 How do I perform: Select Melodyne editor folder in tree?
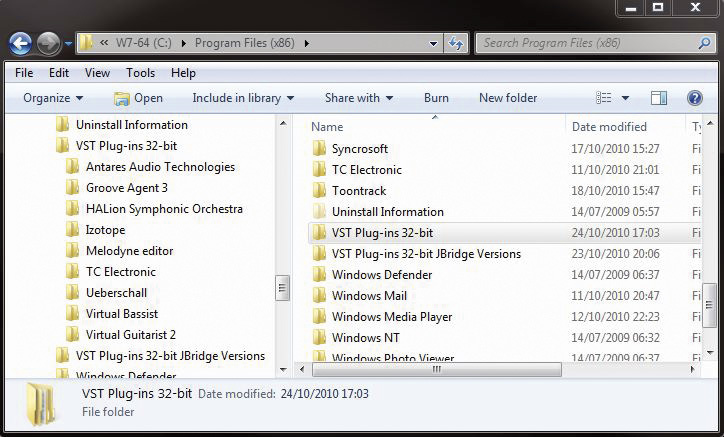pyautogui.click(x=129, y=251)
